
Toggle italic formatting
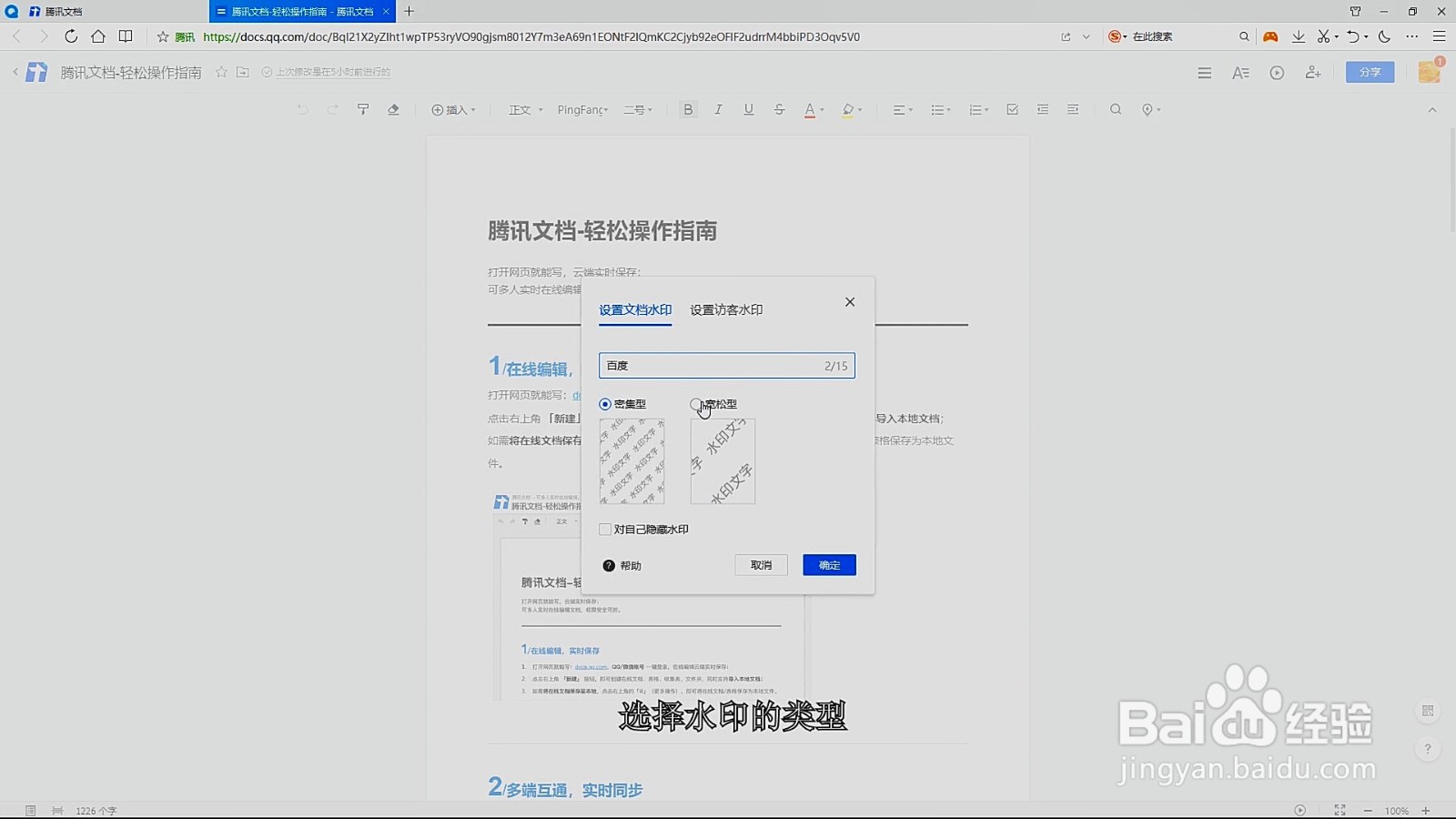point(718,110)
